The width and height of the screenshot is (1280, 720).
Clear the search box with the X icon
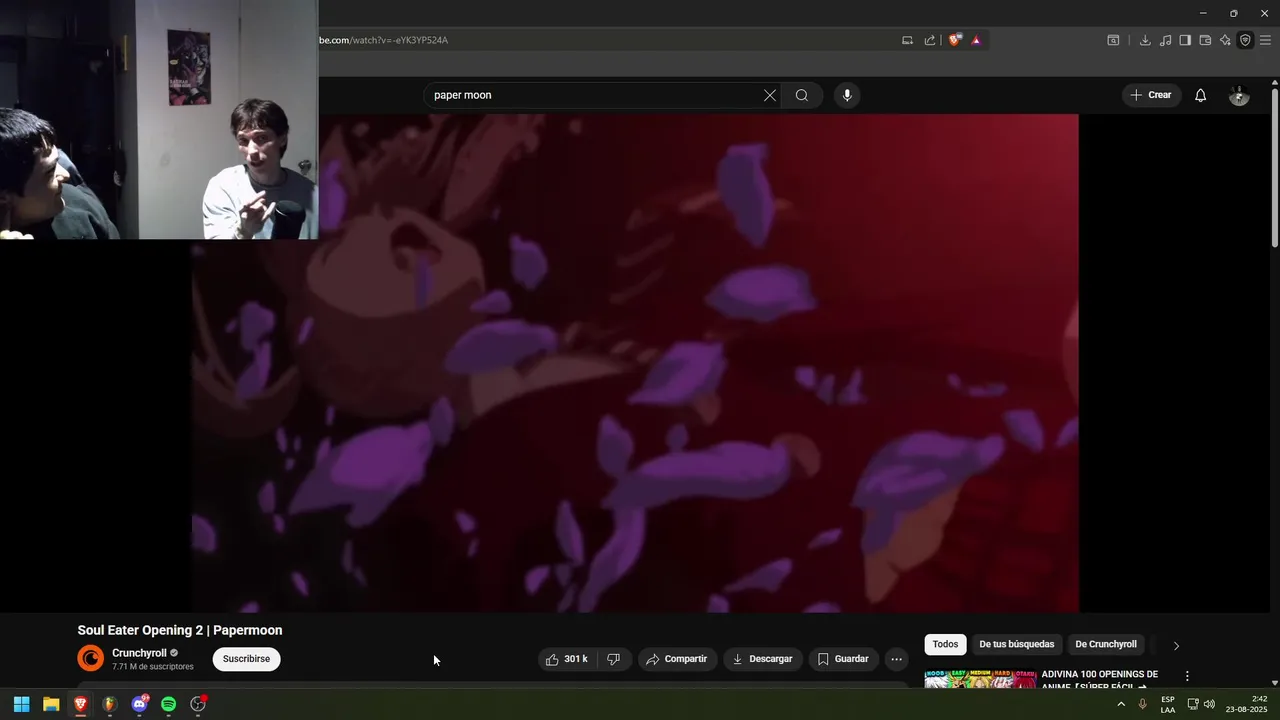[770, 95]
